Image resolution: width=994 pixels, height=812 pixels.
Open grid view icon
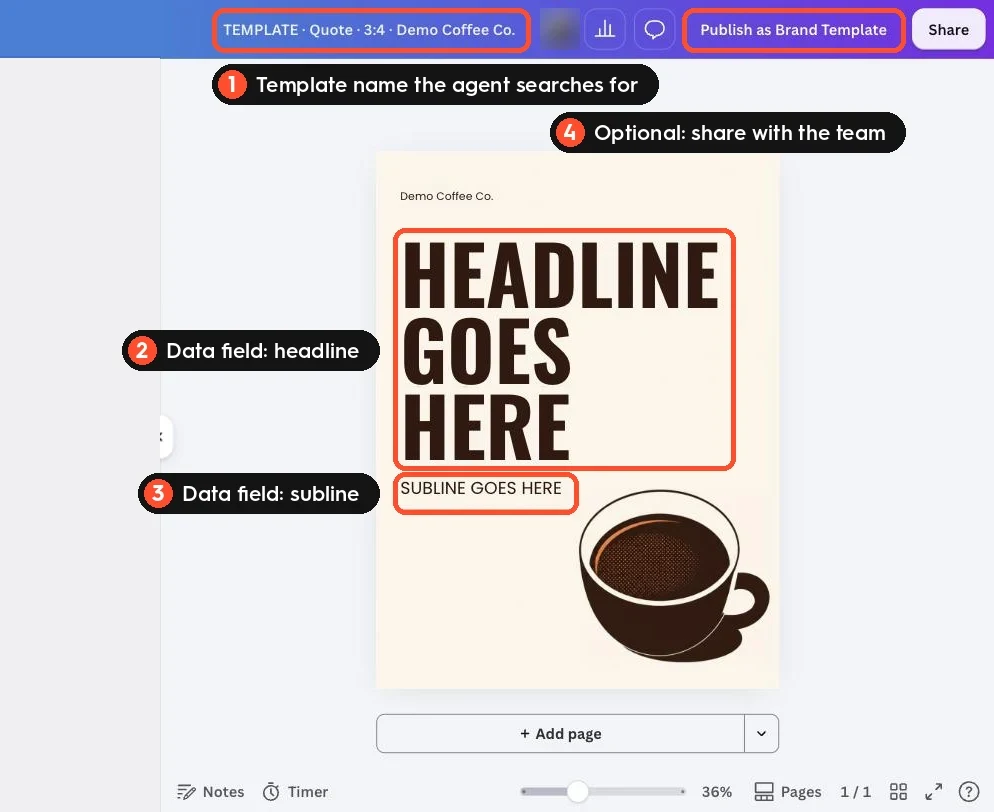tap(898, 792)
